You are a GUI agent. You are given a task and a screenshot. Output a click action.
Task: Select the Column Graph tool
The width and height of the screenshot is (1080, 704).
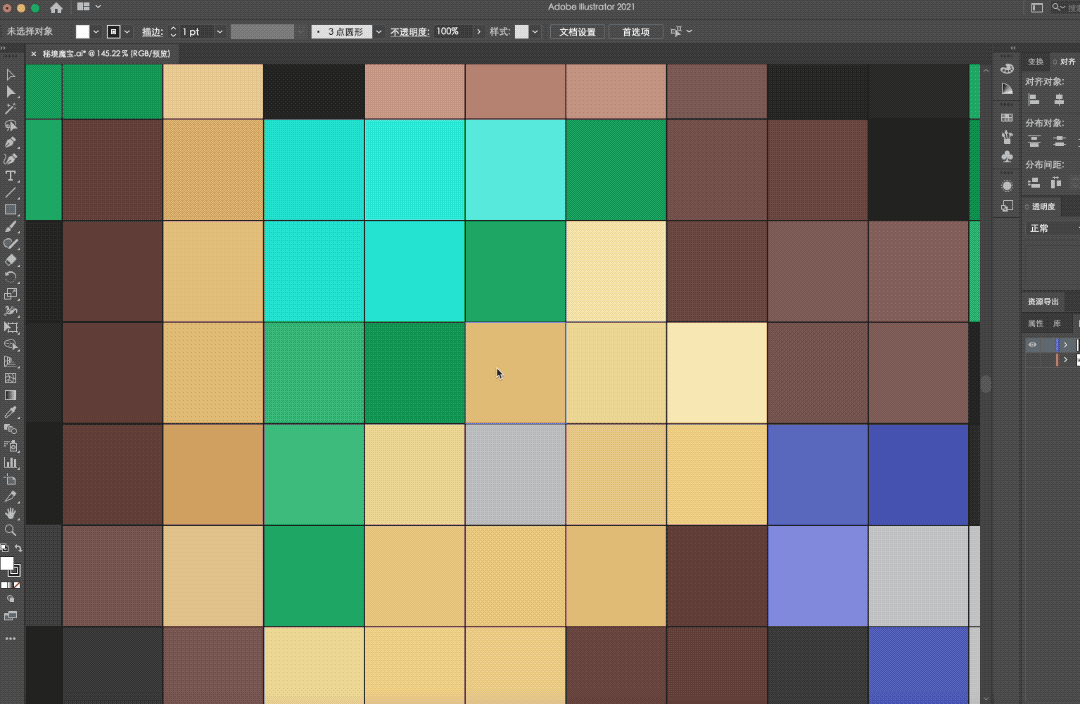click(x=10, y=463)
